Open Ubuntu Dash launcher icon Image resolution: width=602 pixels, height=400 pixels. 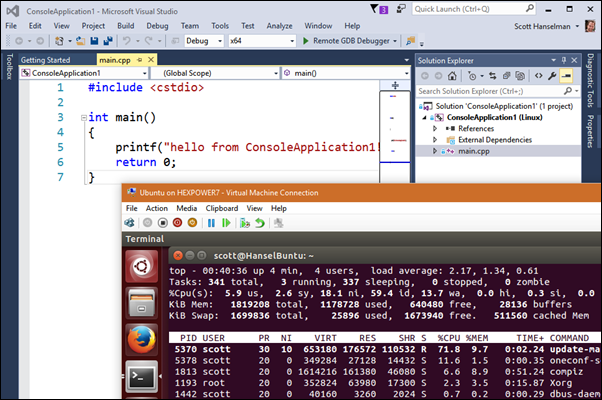click(x=141, y=266)
